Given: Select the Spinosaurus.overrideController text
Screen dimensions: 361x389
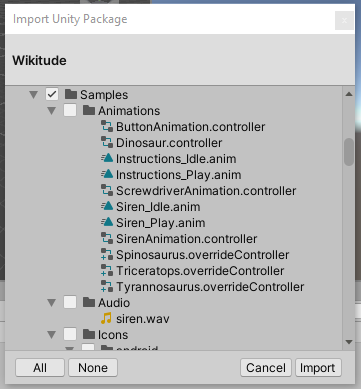Looking at the screenshot, I should (x=203, y=255).
